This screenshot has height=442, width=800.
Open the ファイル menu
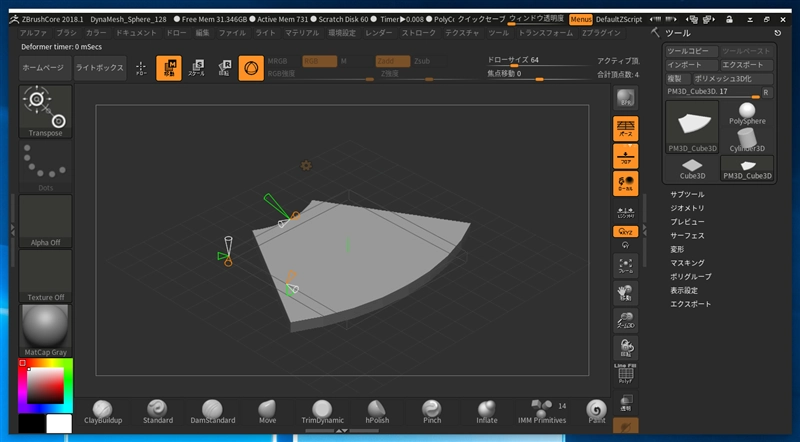(x=232, y=33)
